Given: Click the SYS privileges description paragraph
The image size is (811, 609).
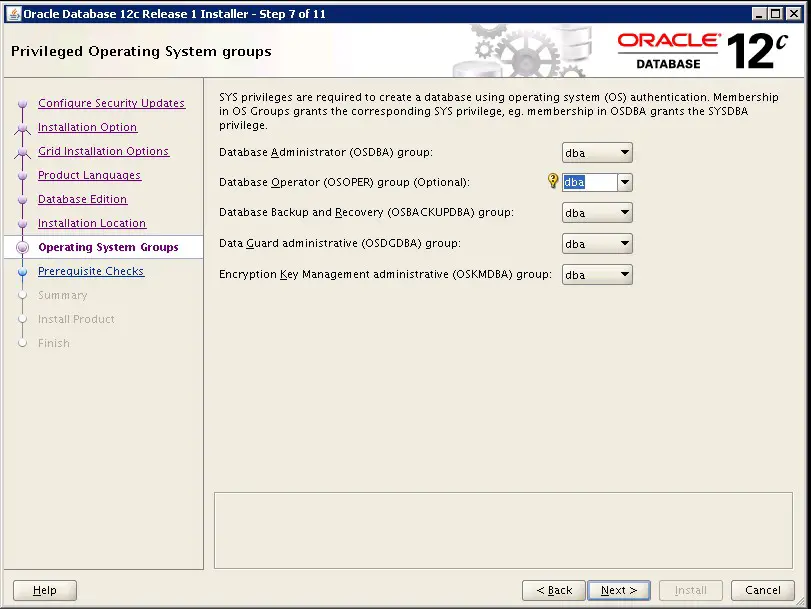Looking at the screenshot, I should (x=499, y=111).
